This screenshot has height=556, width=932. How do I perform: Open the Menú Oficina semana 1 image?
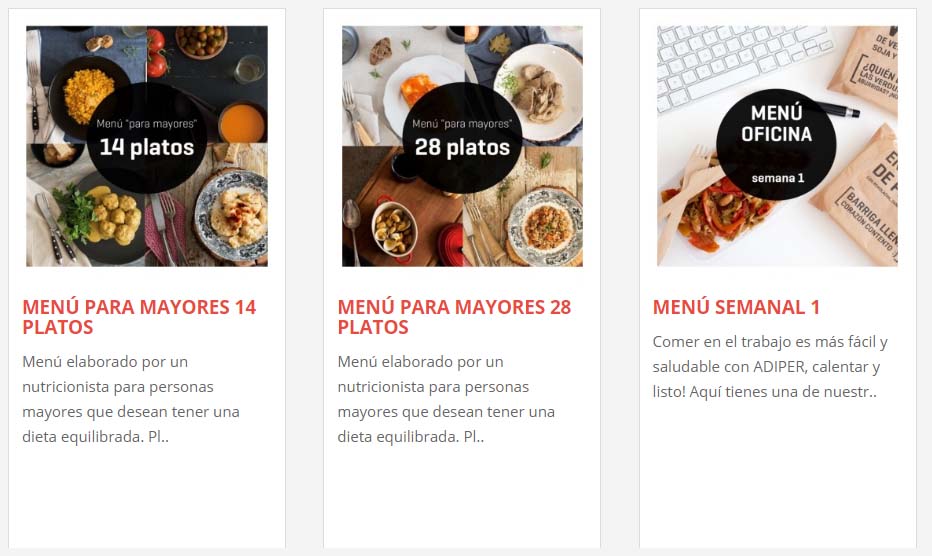[777, 146]
